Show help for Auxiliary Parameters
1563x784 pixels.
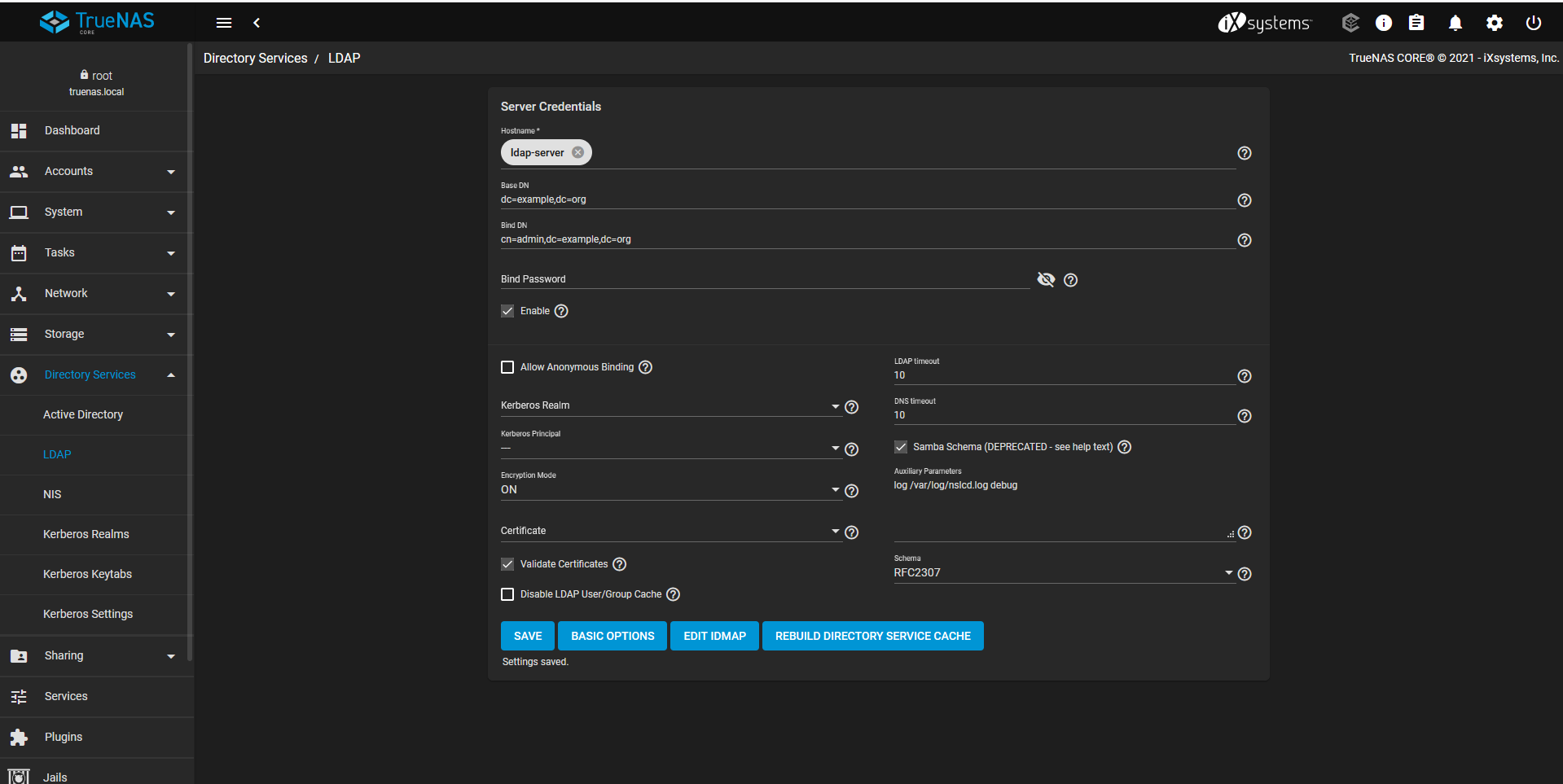click(x=1245, y=533)
